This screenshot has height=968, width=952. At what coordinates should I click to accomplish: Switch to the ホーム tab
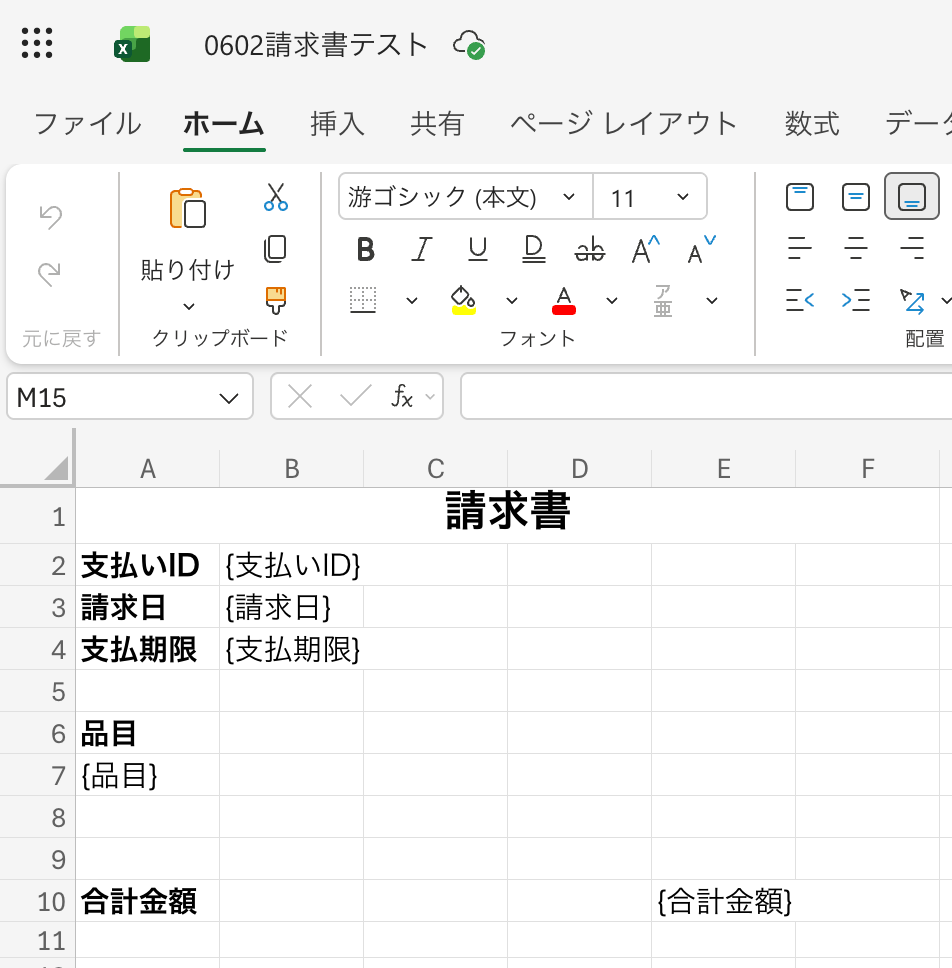(224, 123)
